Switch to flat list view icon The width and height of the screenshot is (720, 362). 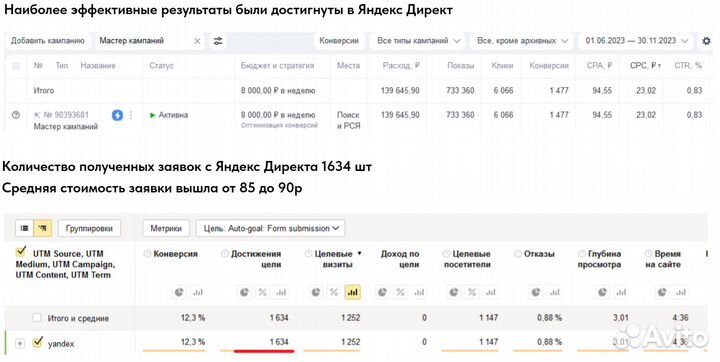pos(25,228)
